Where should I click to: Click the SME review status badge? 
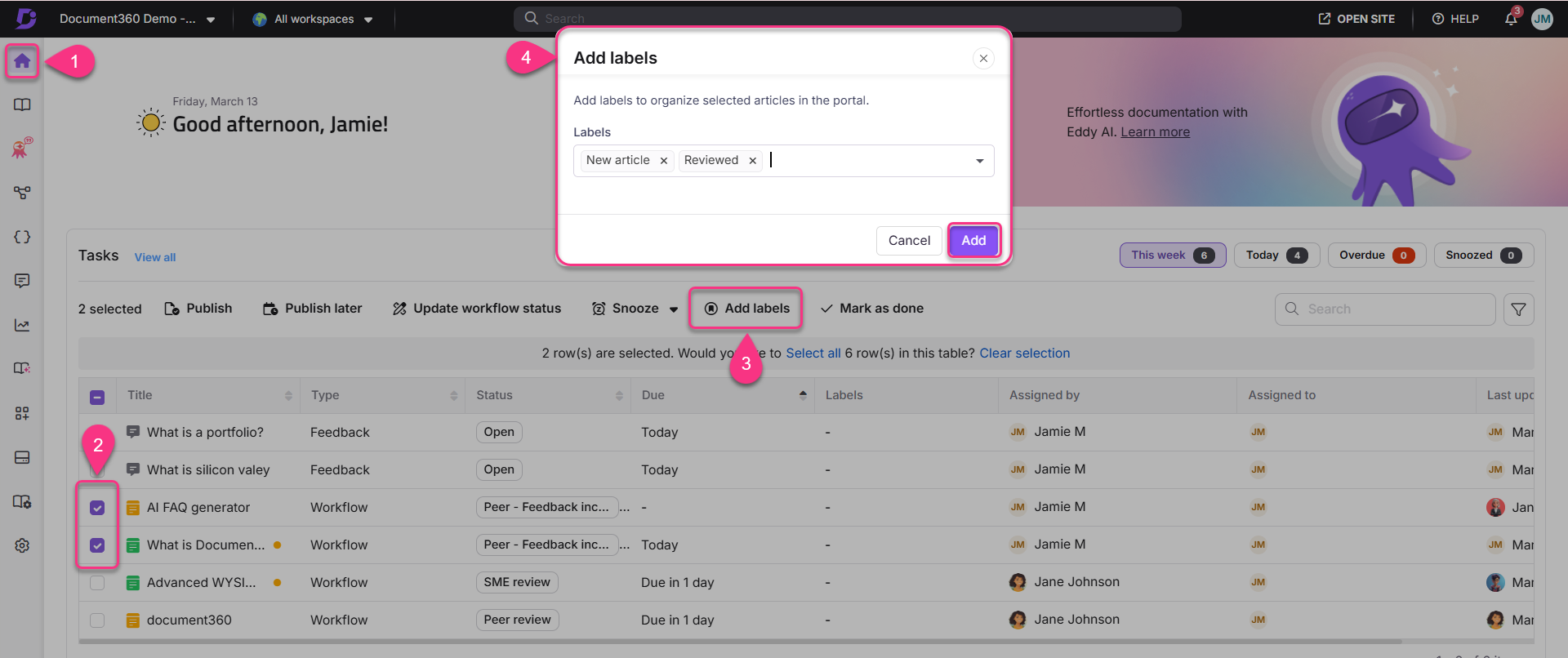[x=517, y=583]
